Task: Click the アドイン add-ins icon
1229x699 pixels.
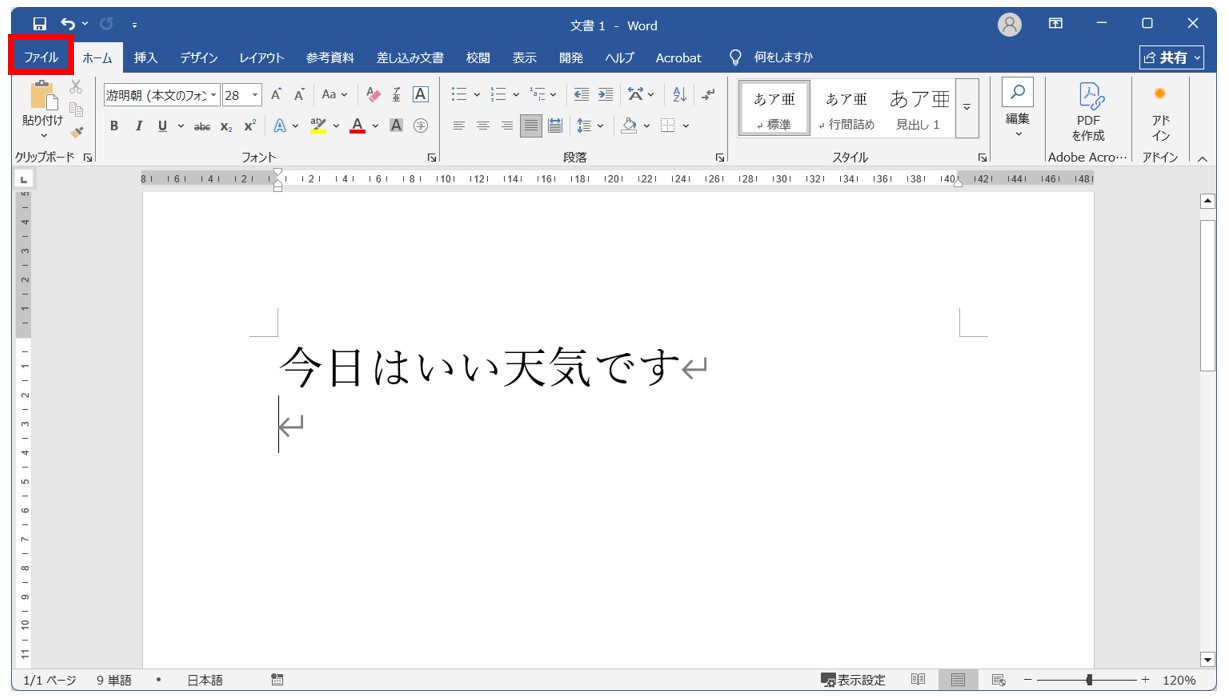Action: (x=1160, y=94)
